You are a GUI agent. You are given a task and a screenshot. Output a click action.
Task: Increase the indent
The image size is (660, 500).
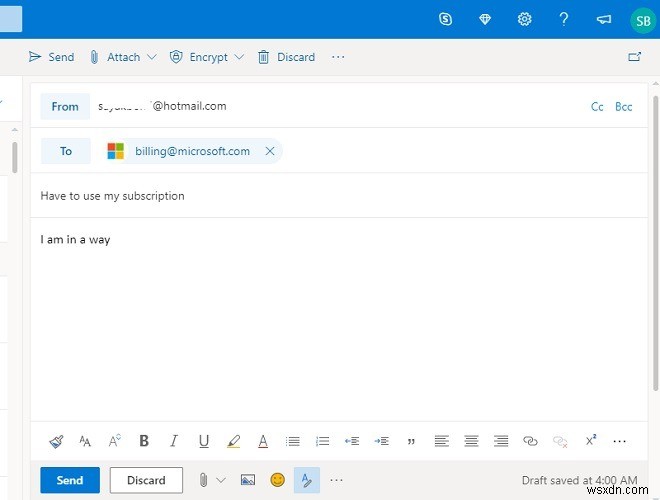[x=382, y=441]
